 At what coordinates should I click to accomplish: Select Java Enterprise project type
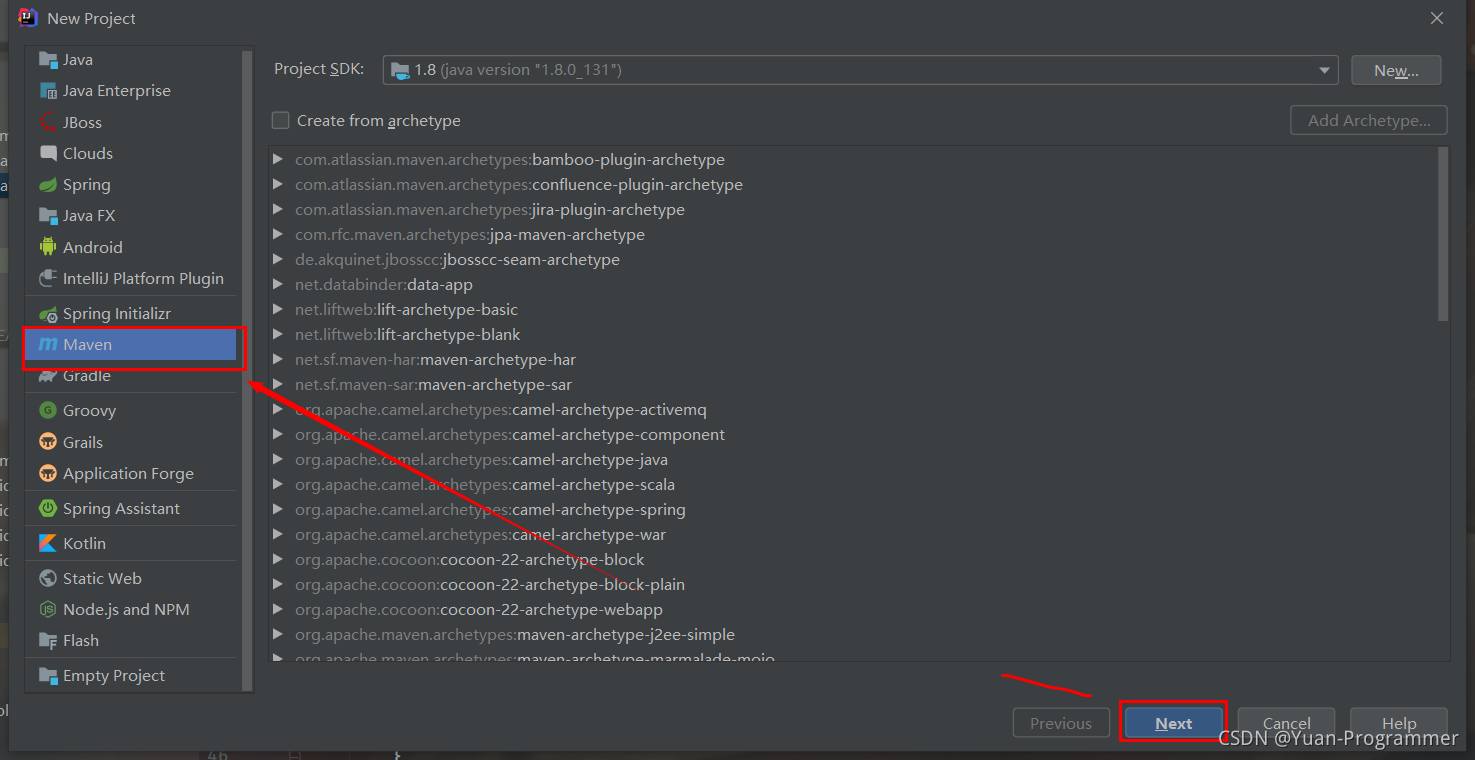[132, 91]
